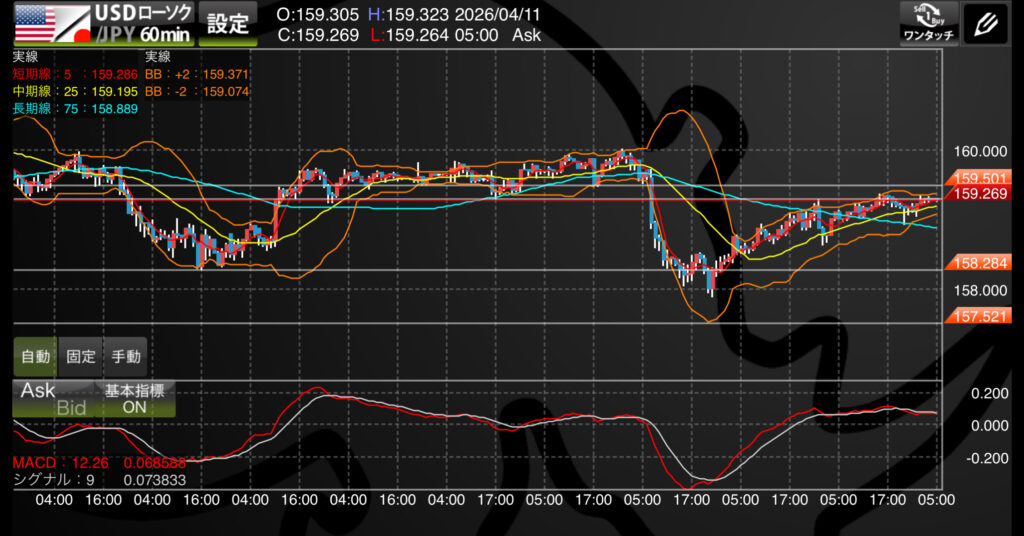Screen dimensions: 1024x536
Task: Tap the 160.000 price axis label
Action: (978, 152)
